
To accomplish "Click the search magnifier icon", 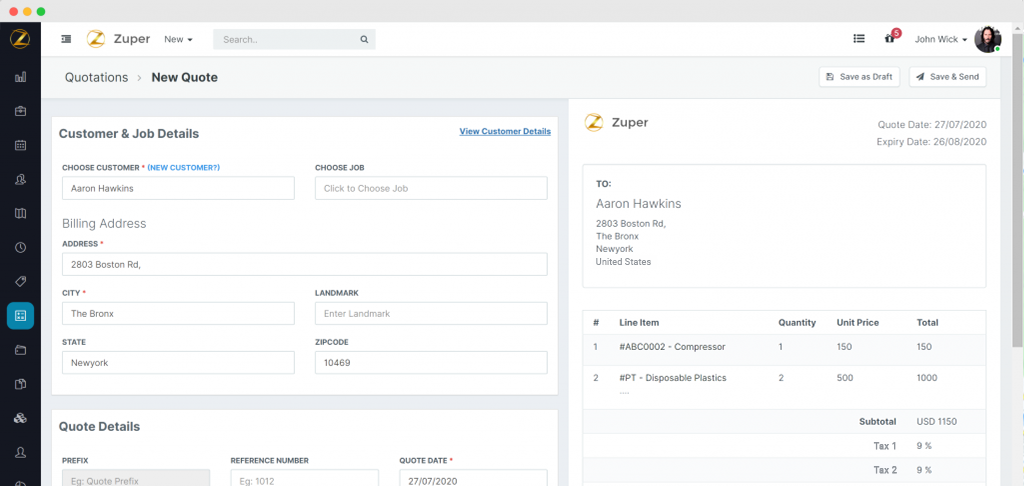I will [x=364, y=39].
